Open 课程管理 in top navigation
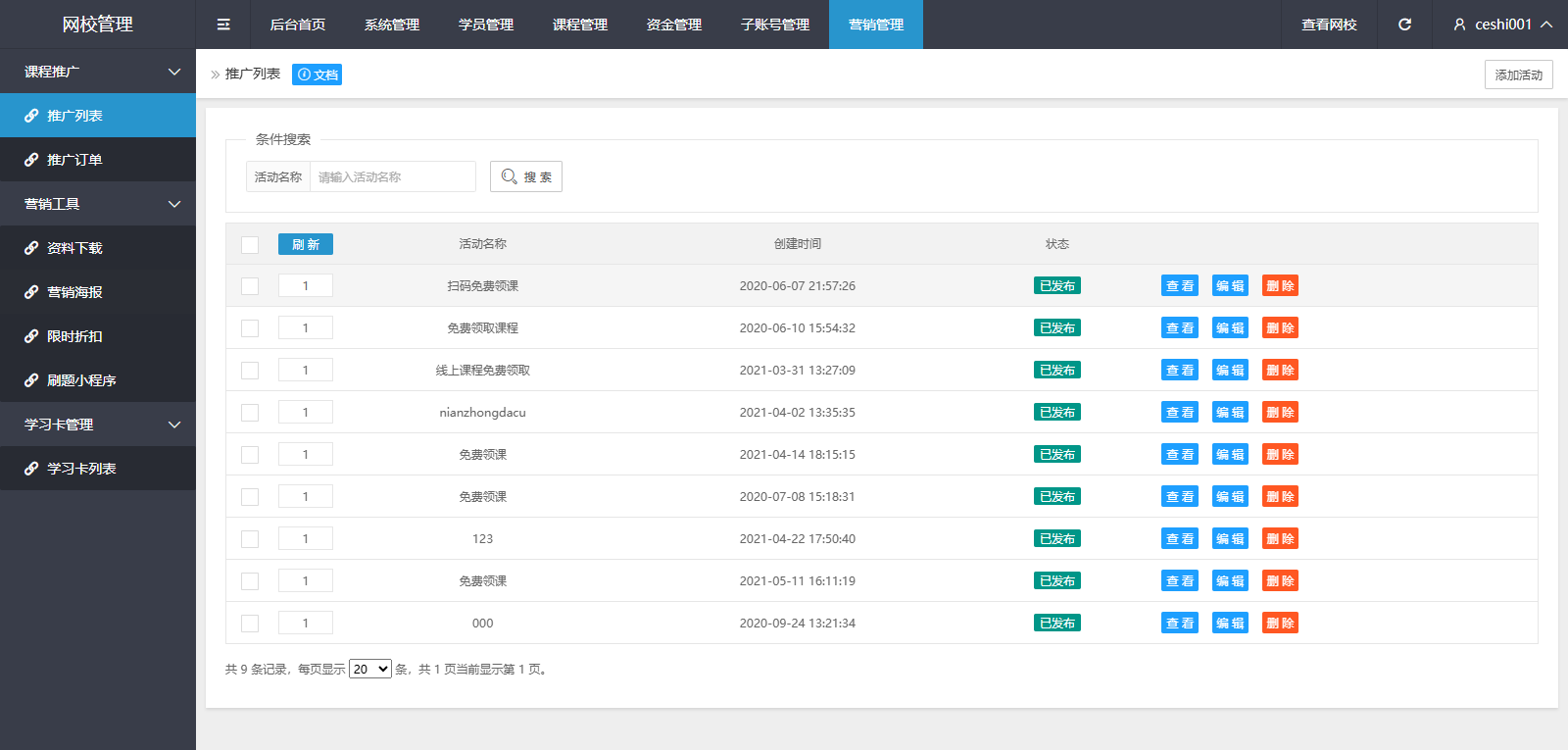1568x750 pixels. pyautogui.click(x=580, y=25)
